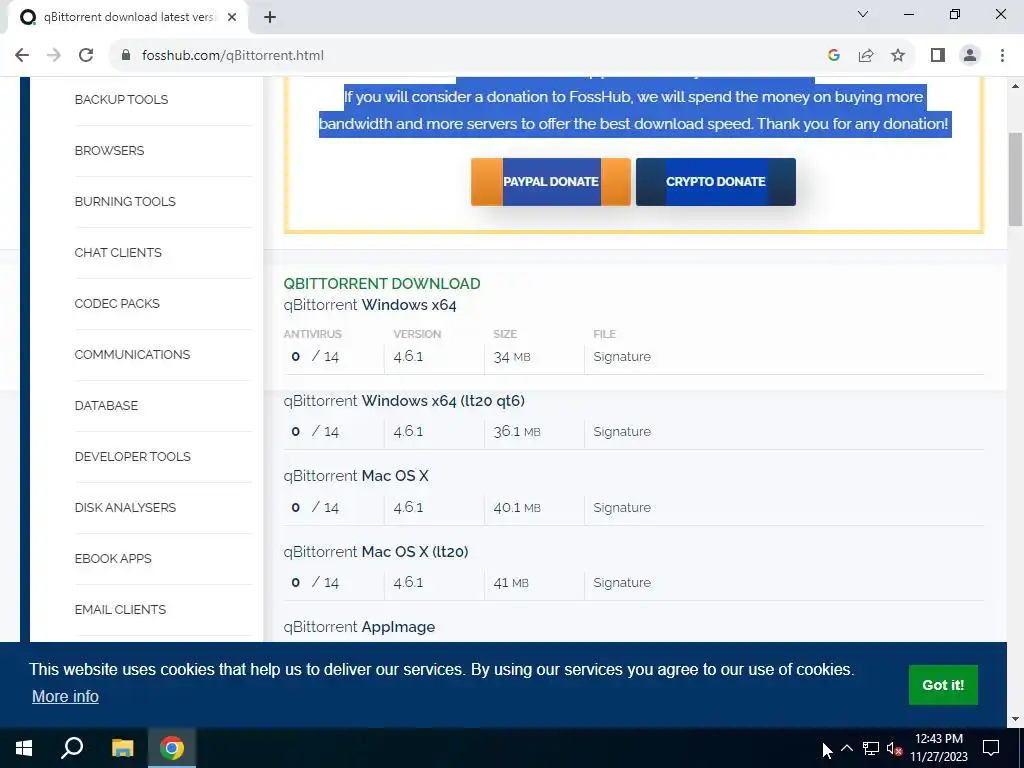Download qBittorrent Windows x64 (lt20 qt6)
This screenshot has width=1024, height=768.
[x=404, y=400]
